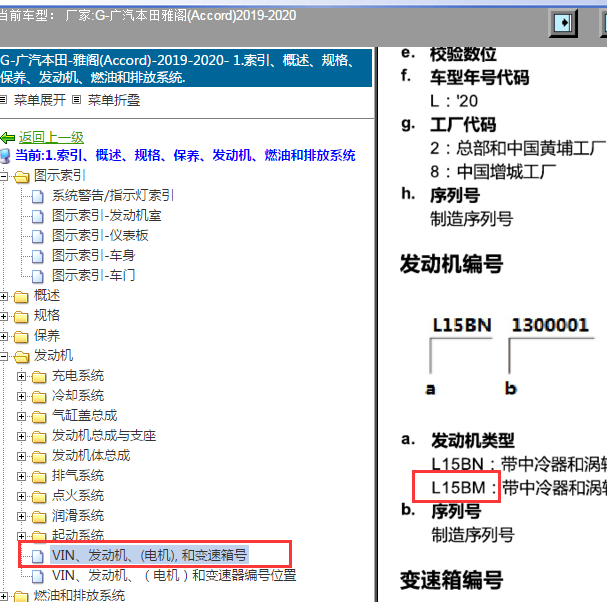This screenshot has height=602, width=607.
Task: Expand the 排气系统 subfolder
Action: click(22, 477)
